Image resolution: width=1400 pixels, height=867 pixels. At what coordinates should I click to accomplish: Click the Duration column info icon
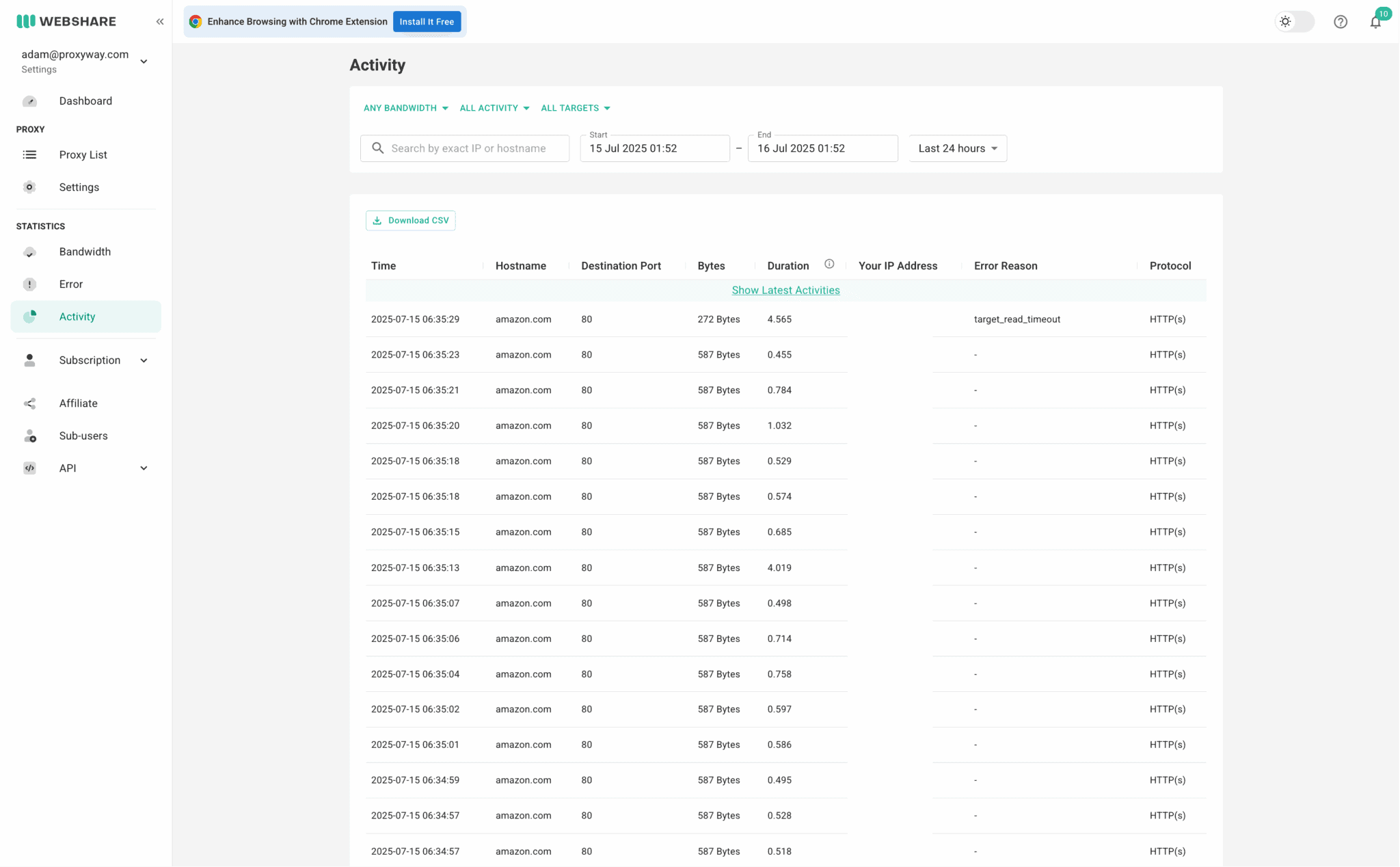pos(829,263)
